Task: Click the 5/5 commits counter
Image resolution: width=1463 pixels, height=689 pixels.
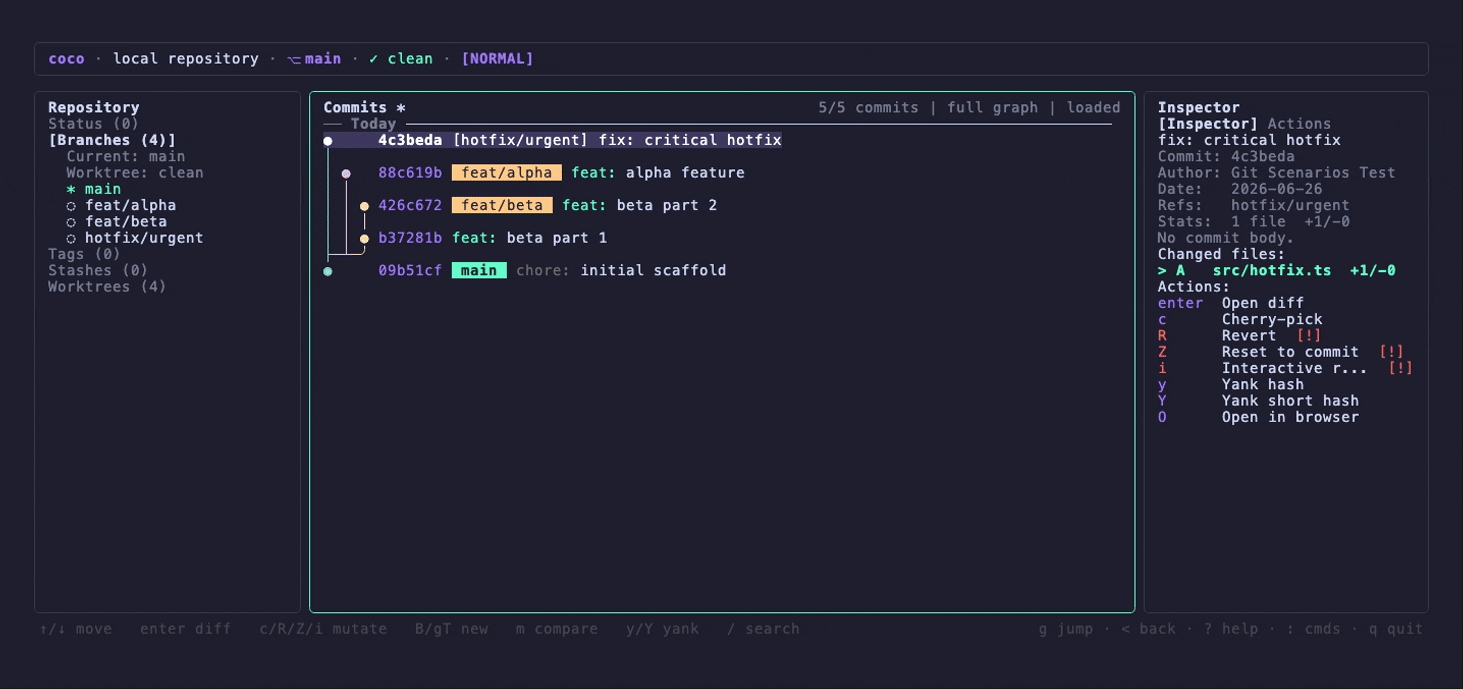Action: pos(868,107)
